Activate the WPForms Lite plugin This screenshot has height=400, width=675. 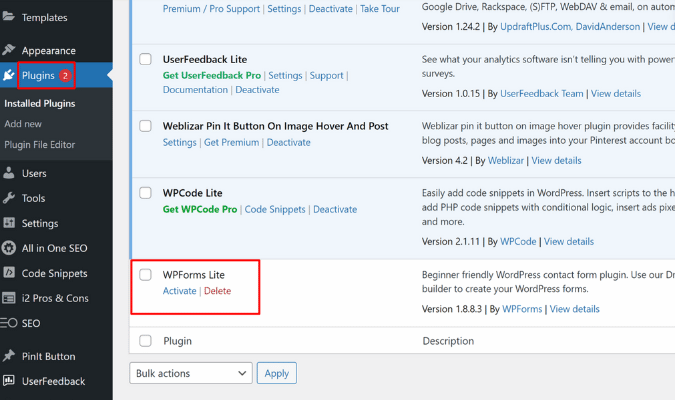[180, 291]
